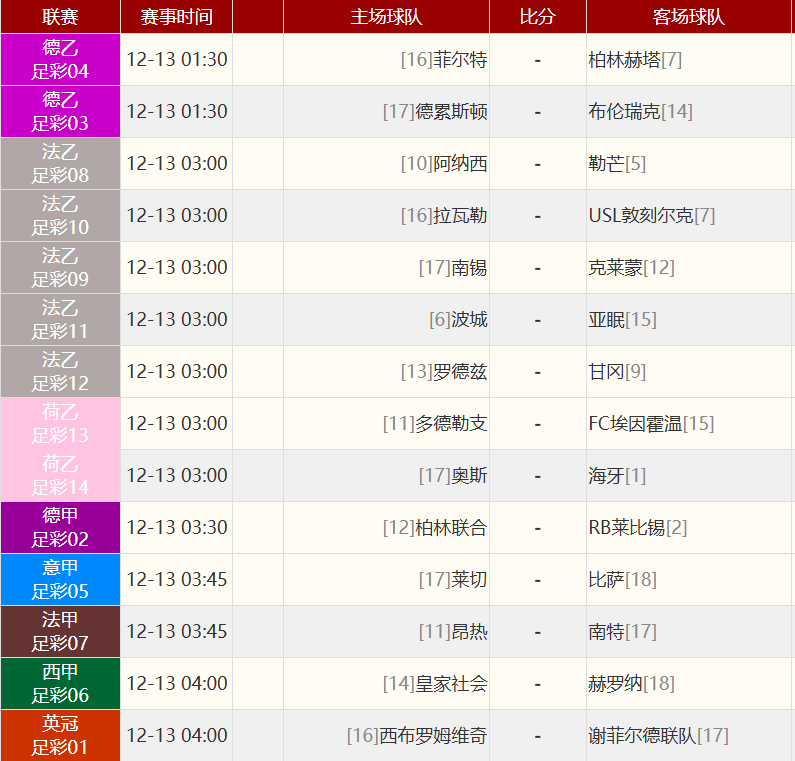Open away team 甘冈[9]
The image size is (795, 761).
[x=617, y=372]
